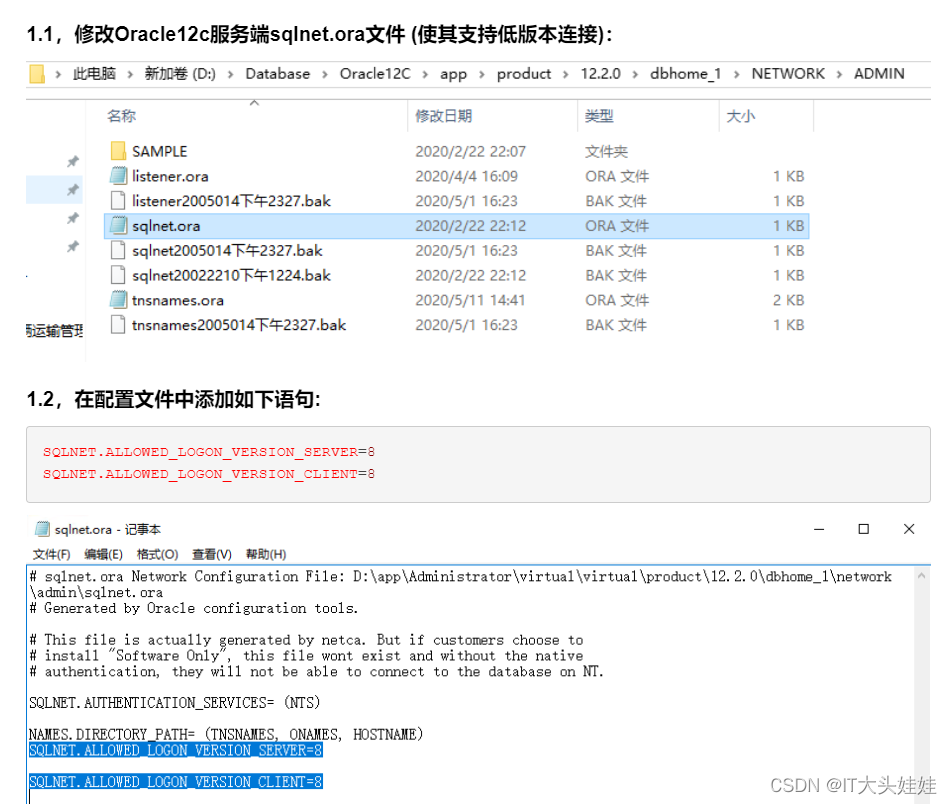Maximize the sqlnet.ora Notepad window

863,529
